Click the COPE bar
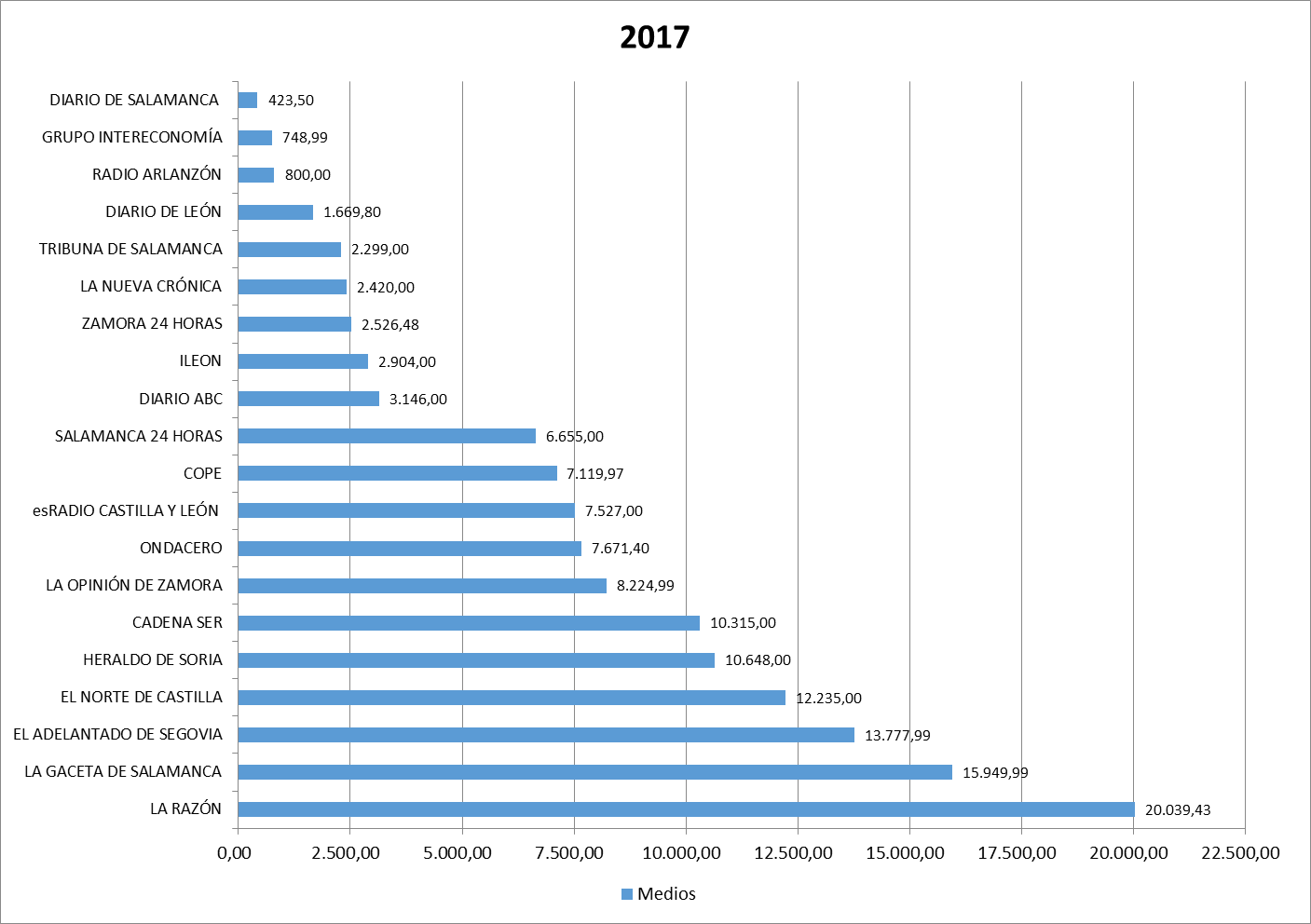This screenshot has width=1311, height=924. pyautogui.click(x=397, y=473)
